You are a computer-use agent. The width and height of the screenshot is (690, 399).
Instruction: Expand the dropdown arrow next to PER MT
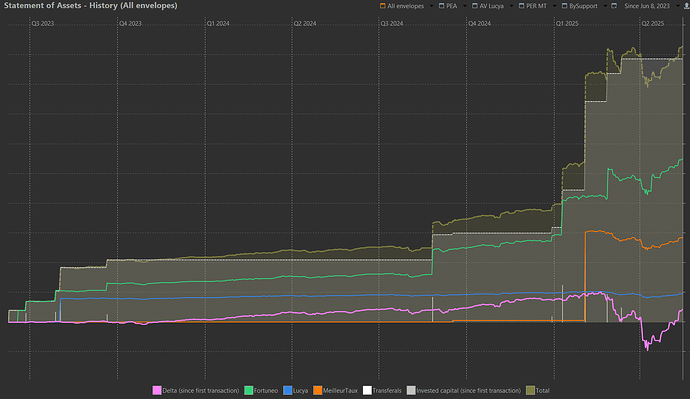click(x=554, y=6)
